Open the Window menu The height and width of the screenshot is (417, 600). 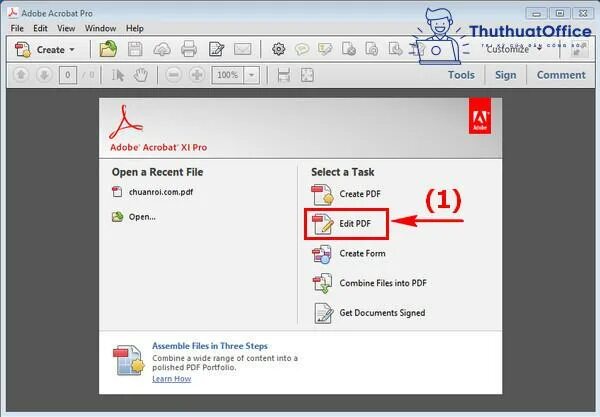[100, 28]
